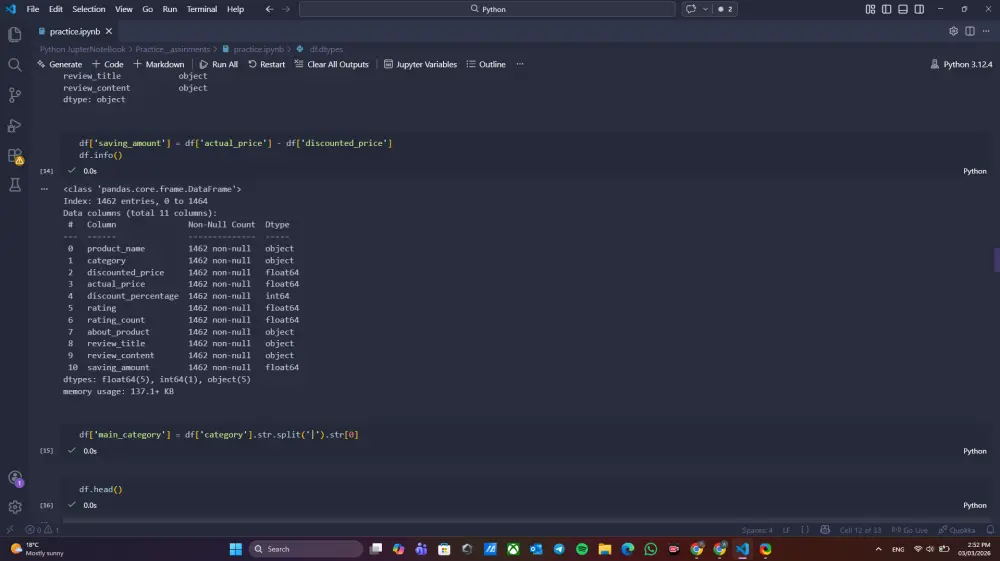Add a new Markdown cell
Image resolution: width=1000 pixels, height=561 pixels.
pyautogui.click(x=159, y=64)
